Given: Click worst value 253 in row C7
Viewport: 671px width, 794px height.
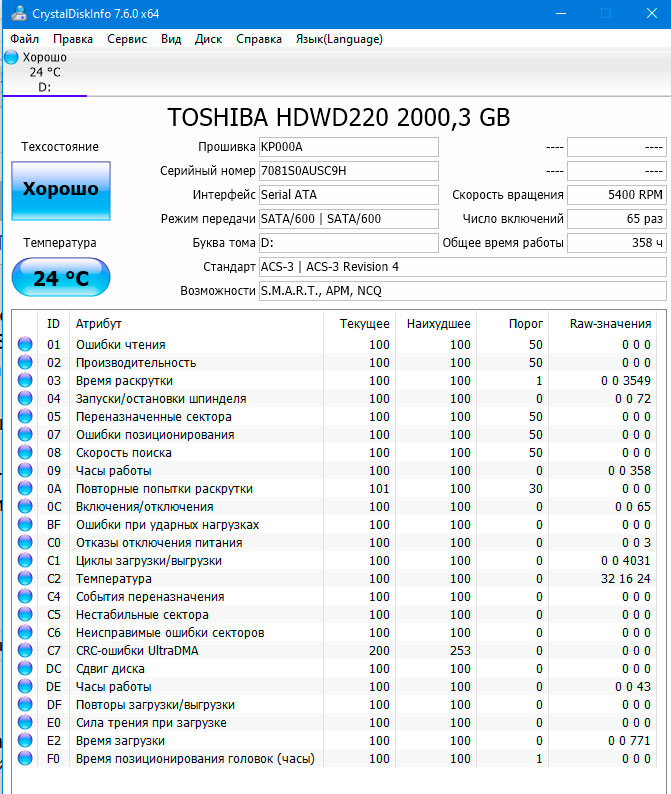Looking at the screenshot, I should pyautogui.click(x=460, y=650).
